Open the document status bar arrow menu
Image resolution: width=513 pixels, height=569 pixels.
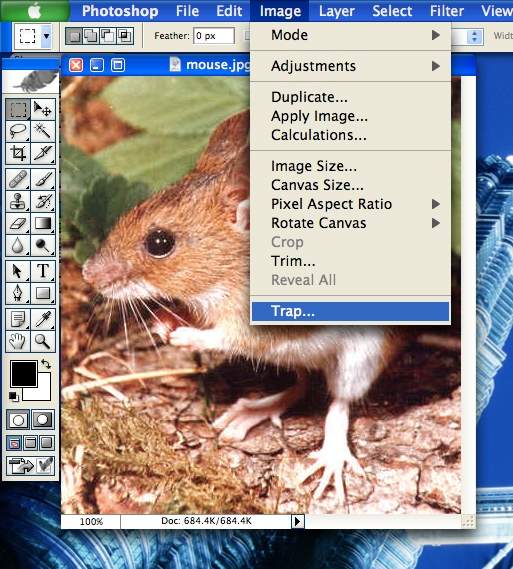tap(297, 521)
